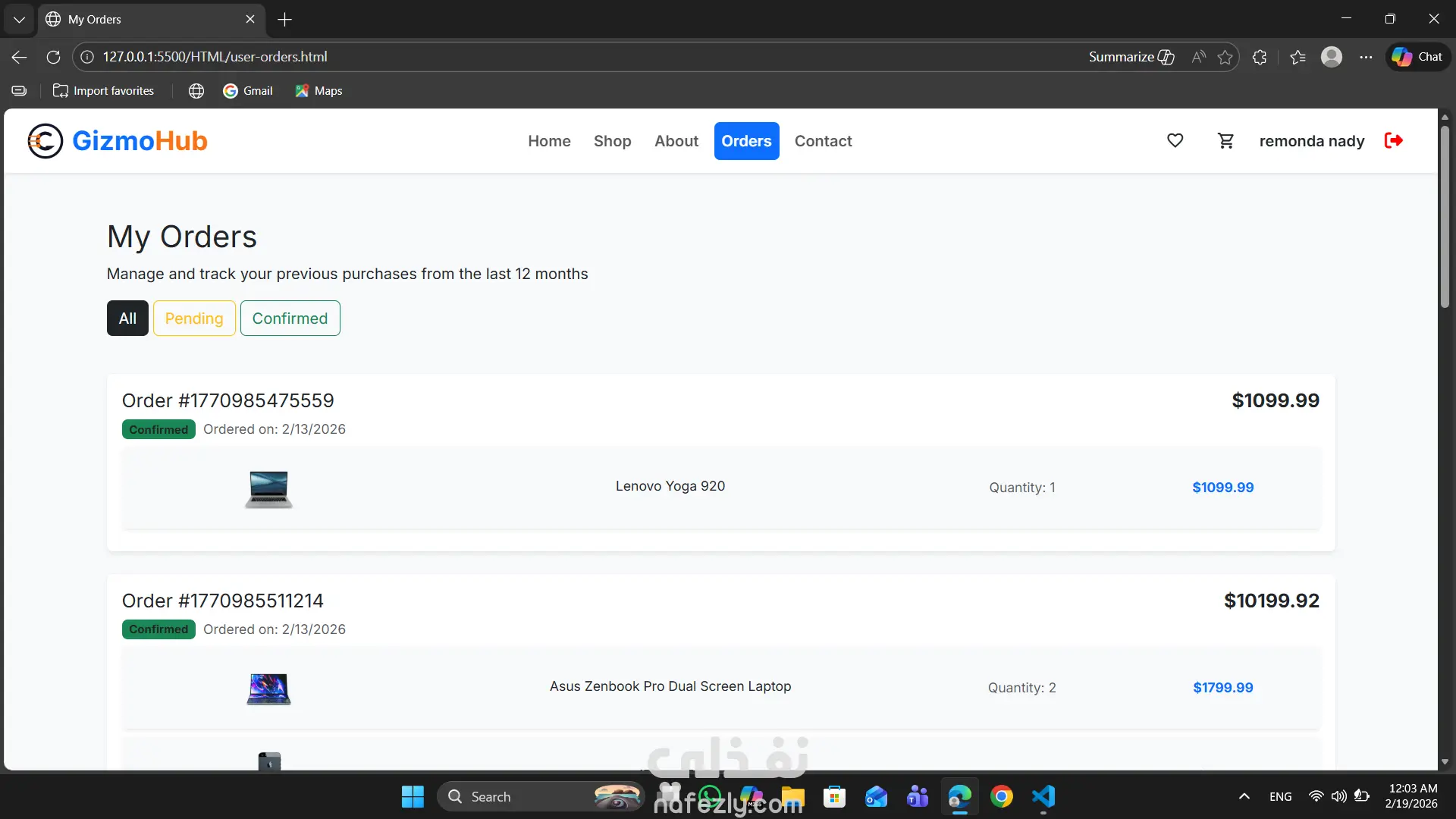Refresh the page with reload icon
The width and height of the screenshot is (1456, 819).
click(x=53, y=57)
